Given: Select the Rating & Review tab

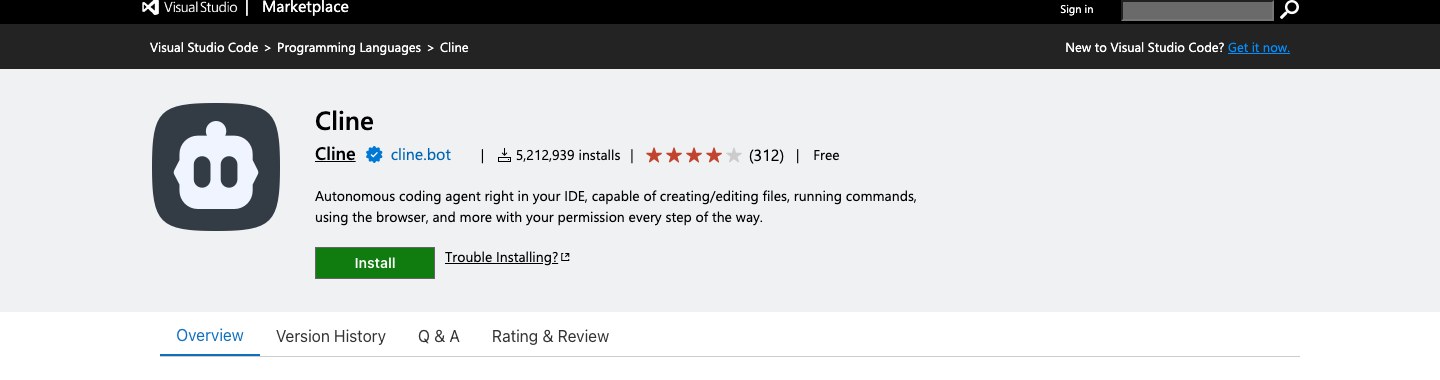Looking at the screenshot, I should (x=550, y=336).
